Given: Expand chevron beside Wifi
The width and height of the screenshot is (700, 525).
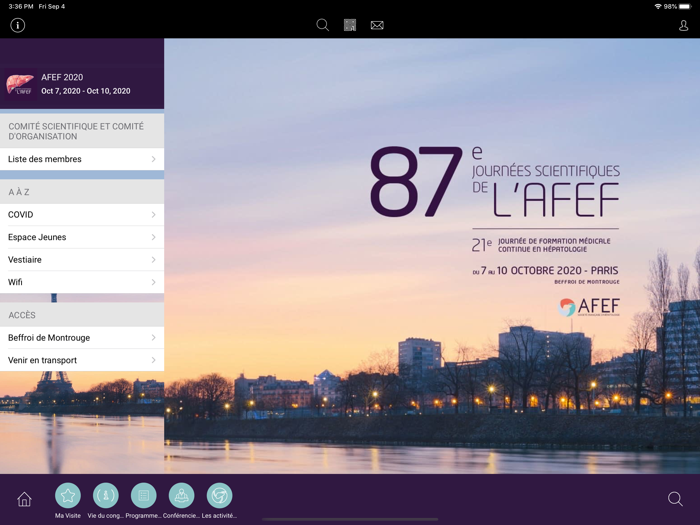Looking at the screenshot, I should 154,282.
